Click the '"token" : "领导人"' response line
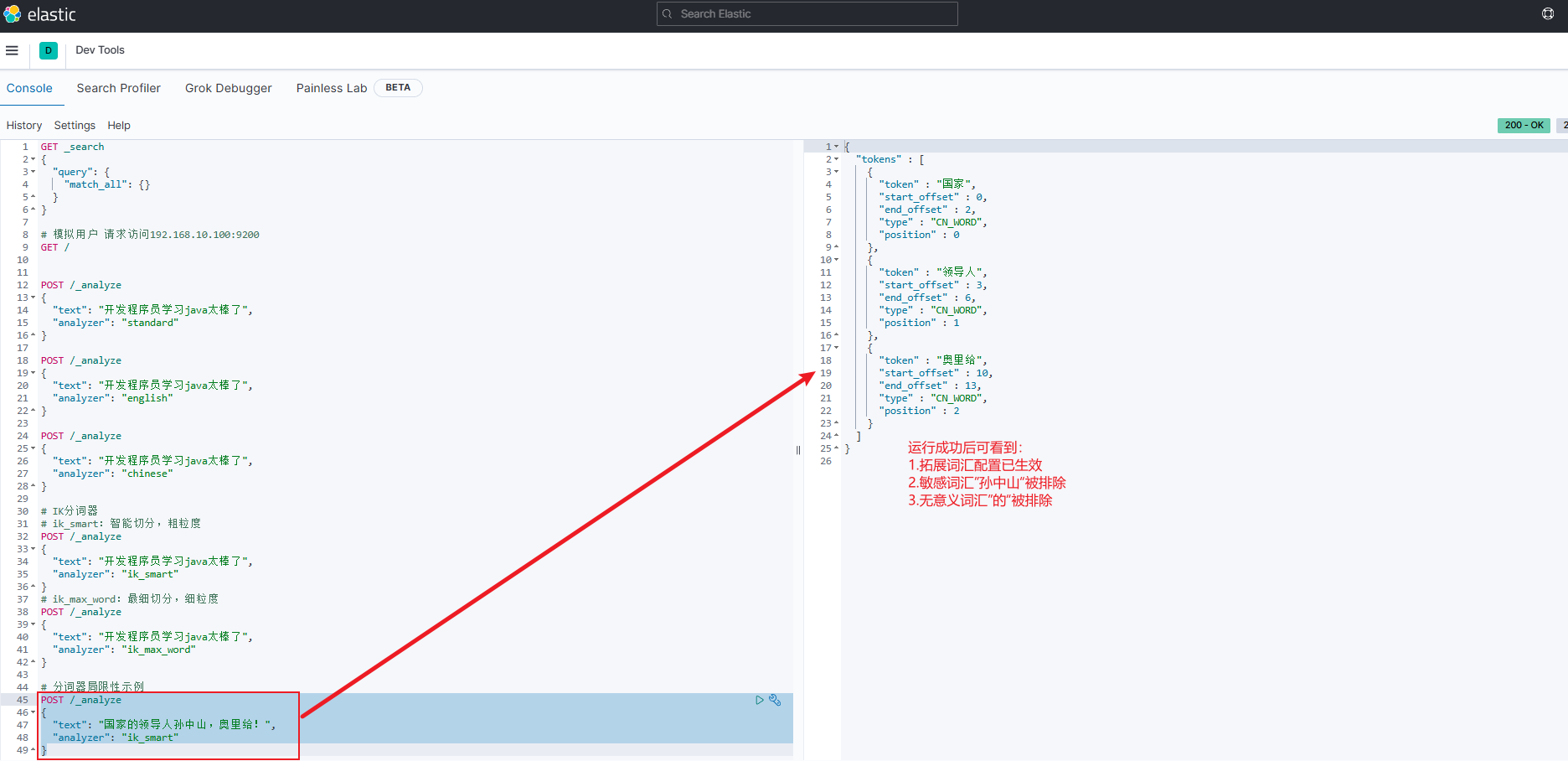This screenshot has height=761, width=1568. coord(933,272)
